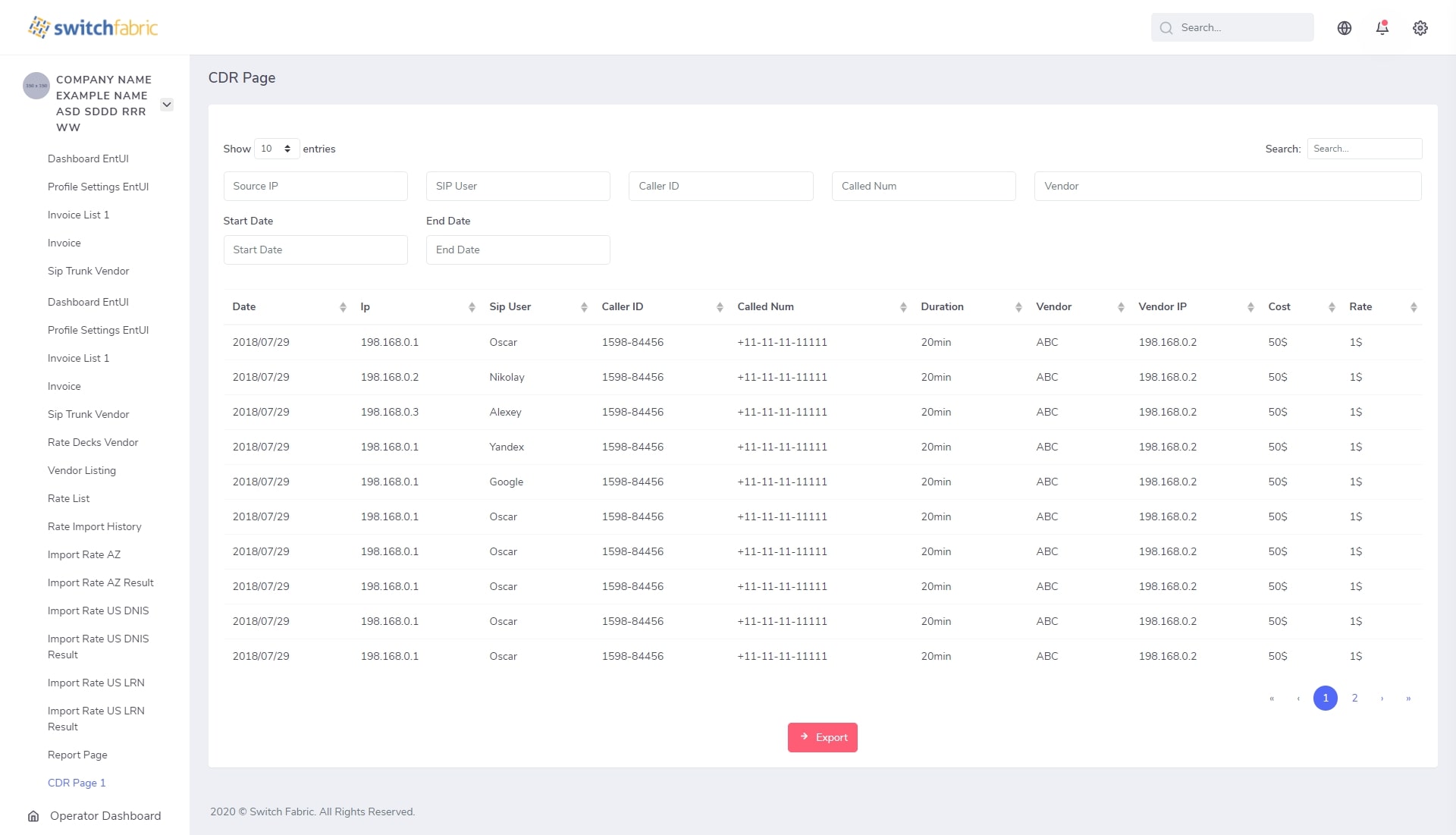Click the top header Search box

1232,28
